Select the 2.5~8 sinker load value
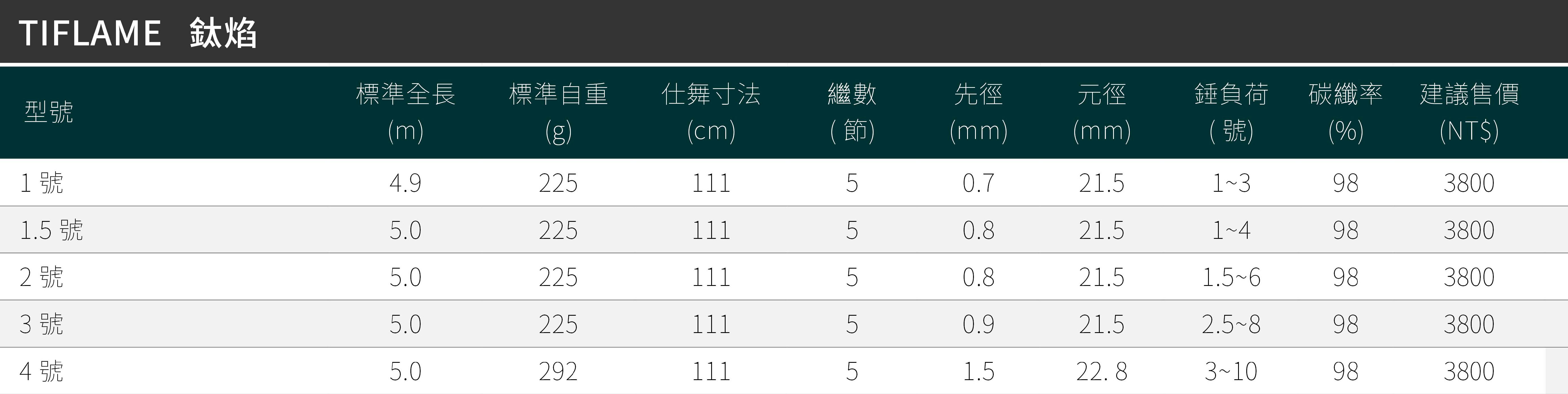The width and height of the screenshot is (1568, 394). click(1231, 324)
